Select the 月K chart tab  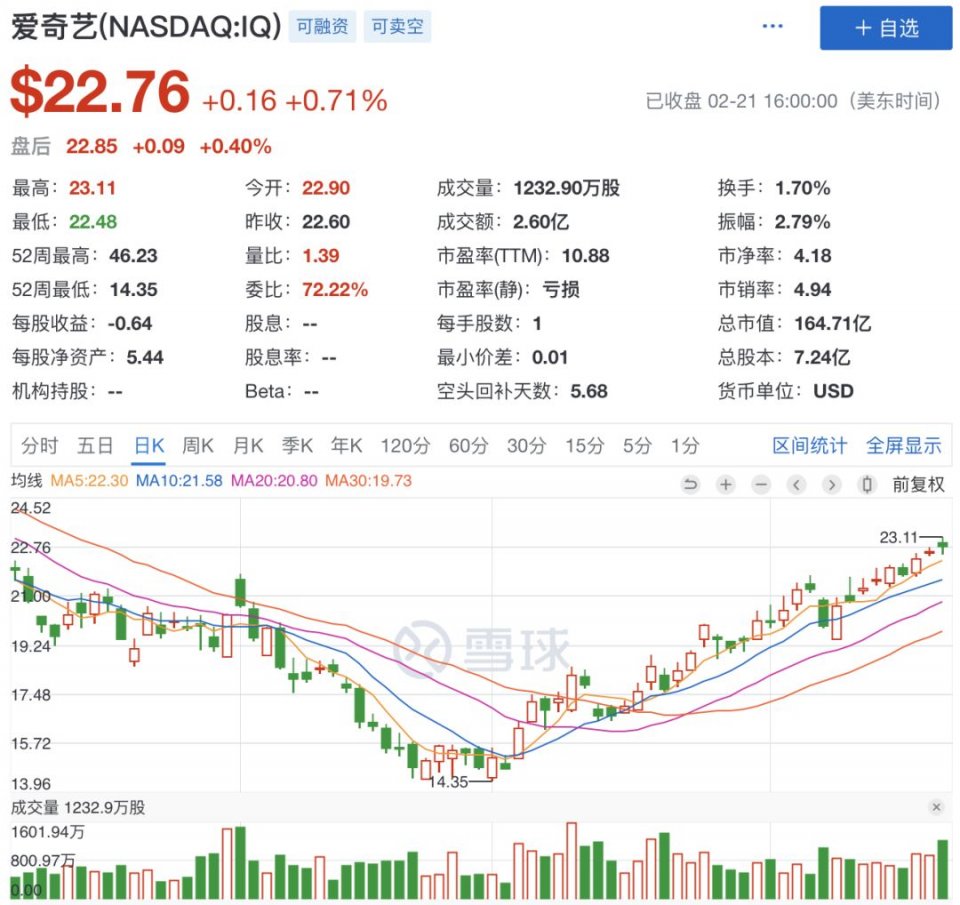point(248,446)
